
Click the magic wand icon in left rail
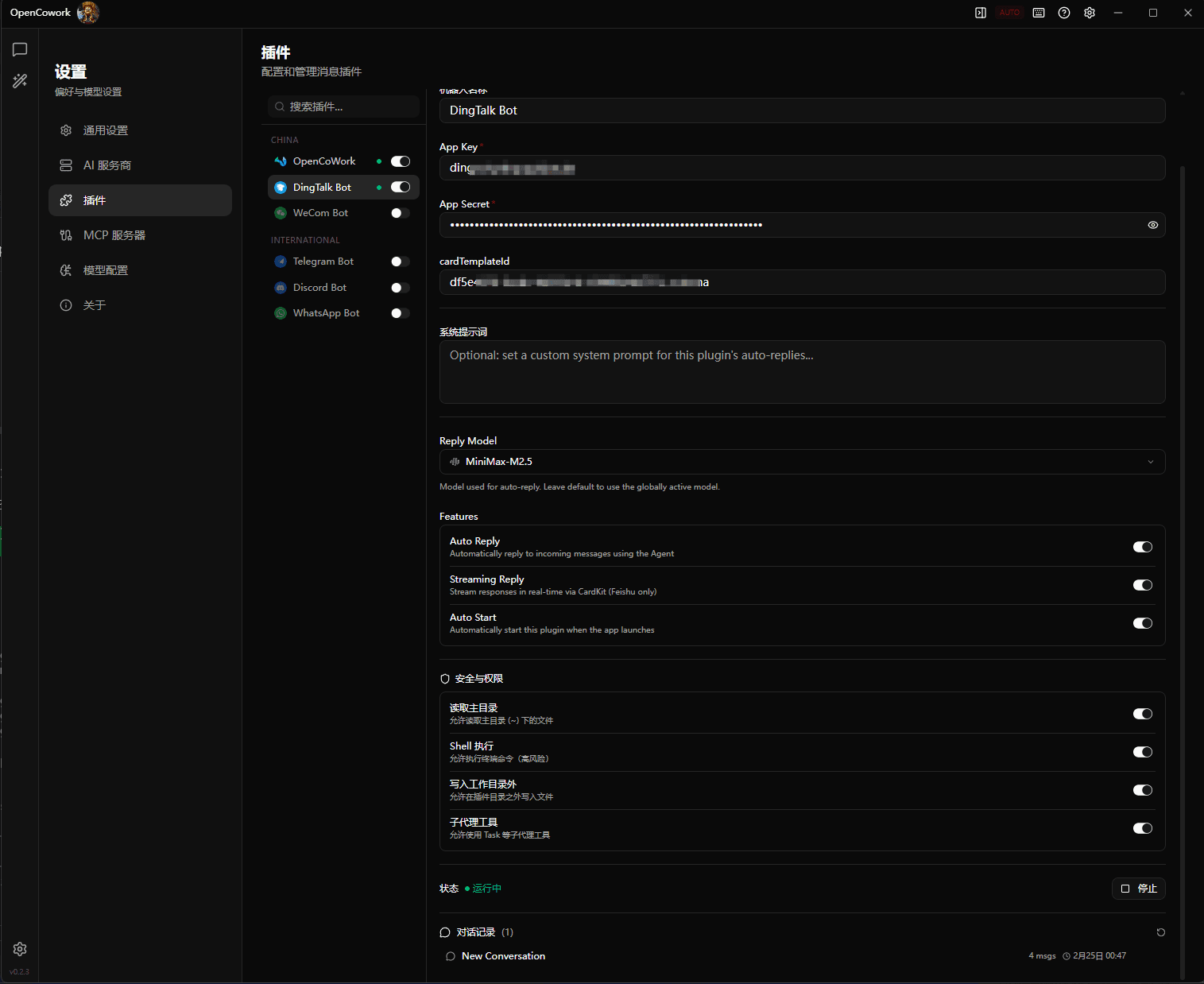pos(20,81)
